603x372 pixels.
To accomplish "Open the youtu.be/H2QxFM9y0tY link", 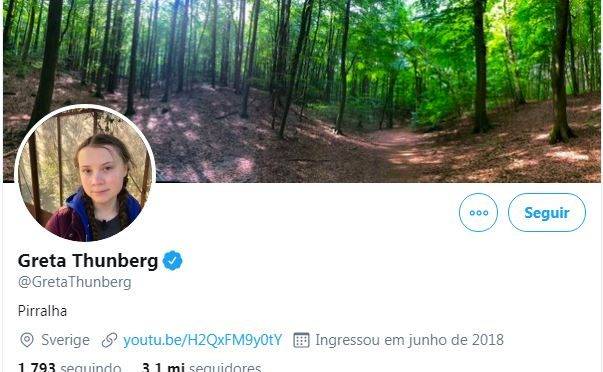I will pos(203,340).
